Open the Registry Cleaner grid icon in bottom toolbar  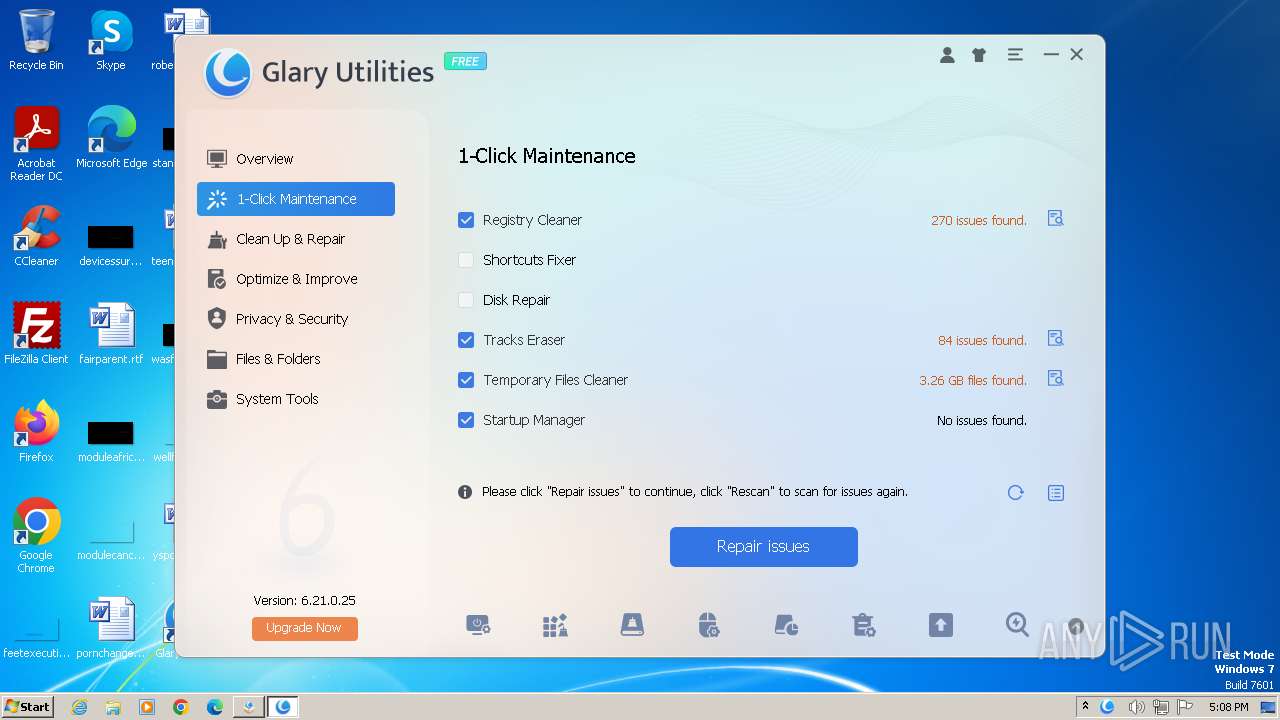pos(555,626)
